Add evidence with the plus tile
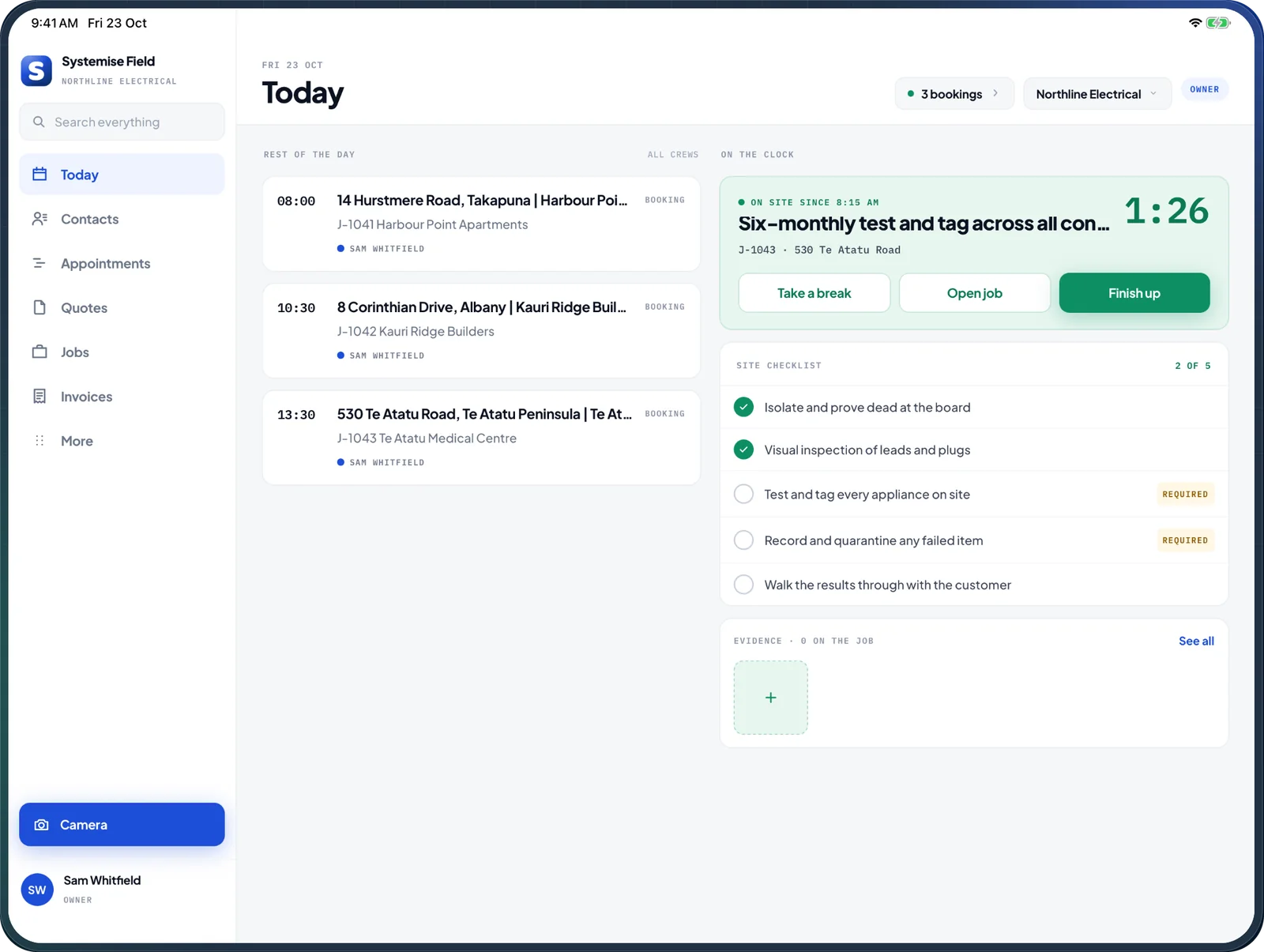 [770, 698]
